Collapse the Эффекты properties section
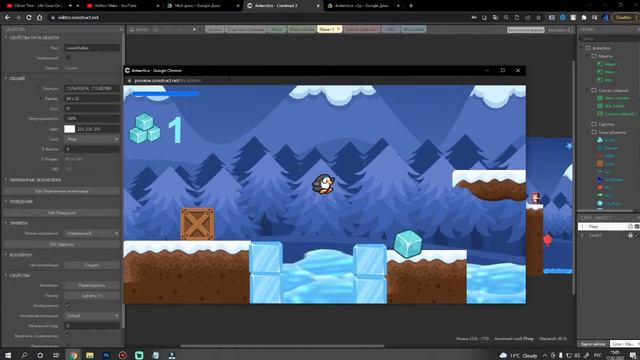 (6, 223)
